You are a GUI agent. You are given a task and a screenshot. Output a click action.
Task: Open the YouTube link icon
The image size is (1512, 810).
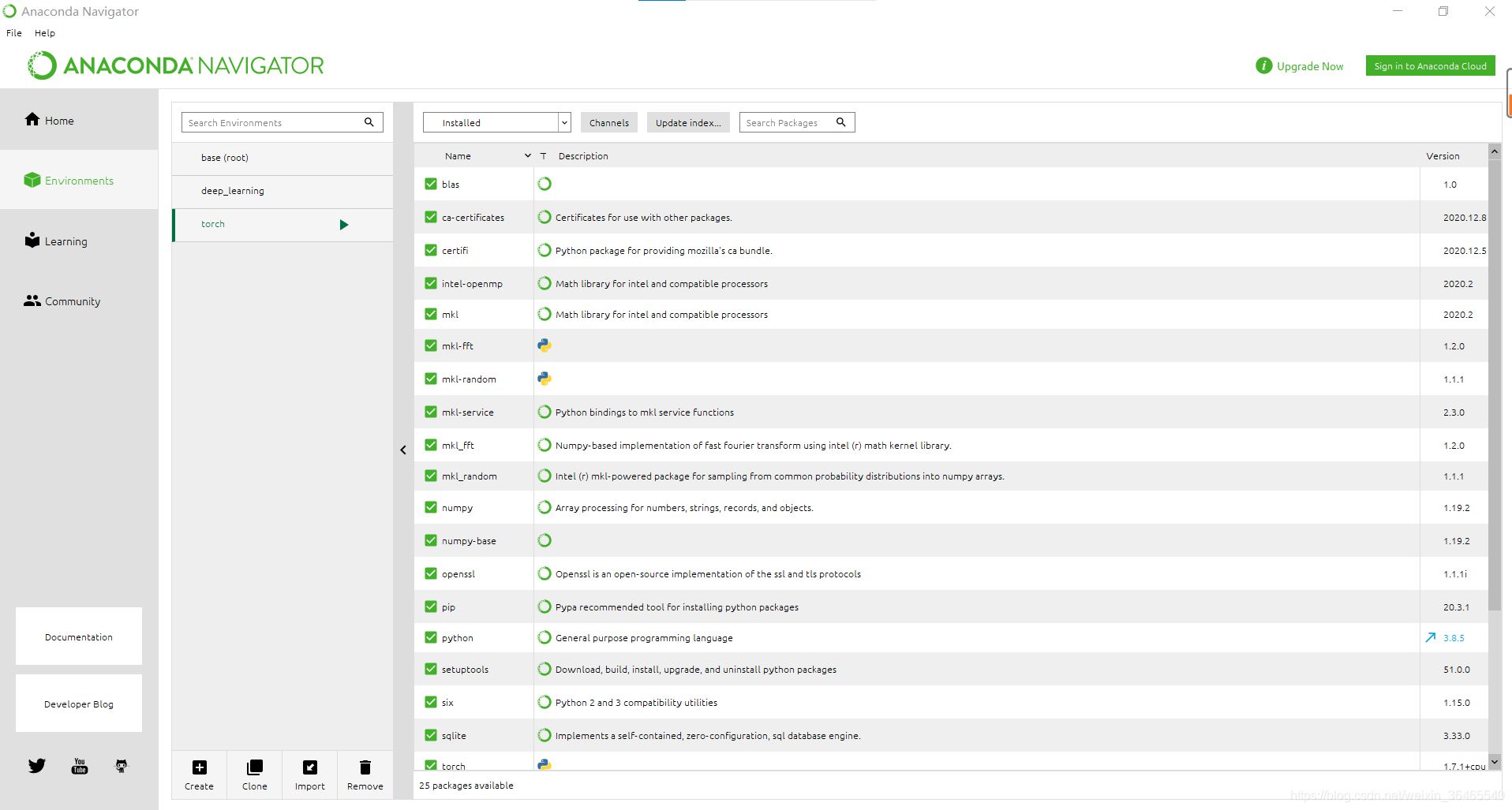[x=80, y=766]
